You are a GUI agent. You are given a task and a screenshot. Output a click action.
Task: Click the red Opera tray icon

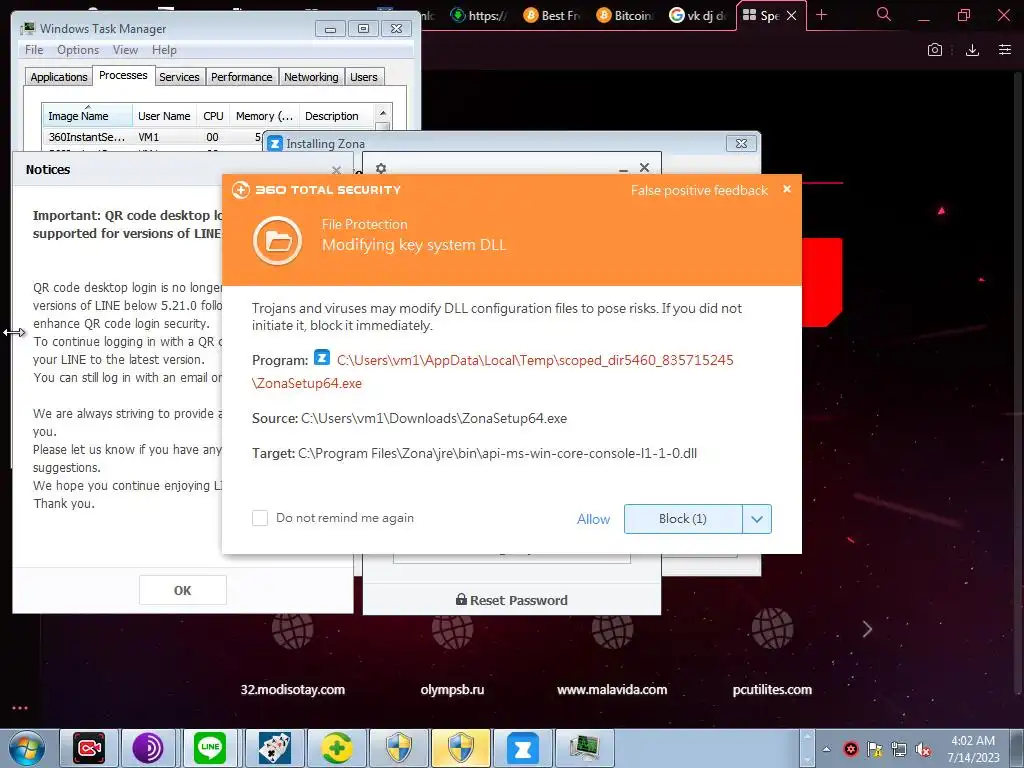(850, 749)
